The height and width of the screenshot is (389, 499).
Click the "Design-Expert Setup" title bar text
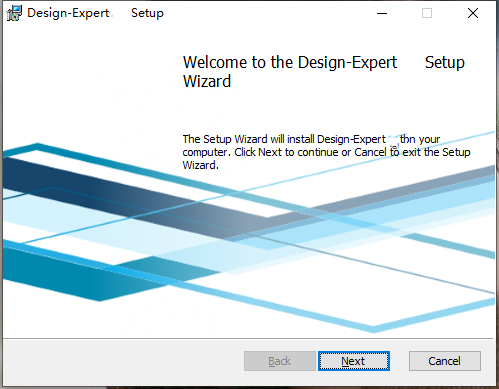click(95, 13)
